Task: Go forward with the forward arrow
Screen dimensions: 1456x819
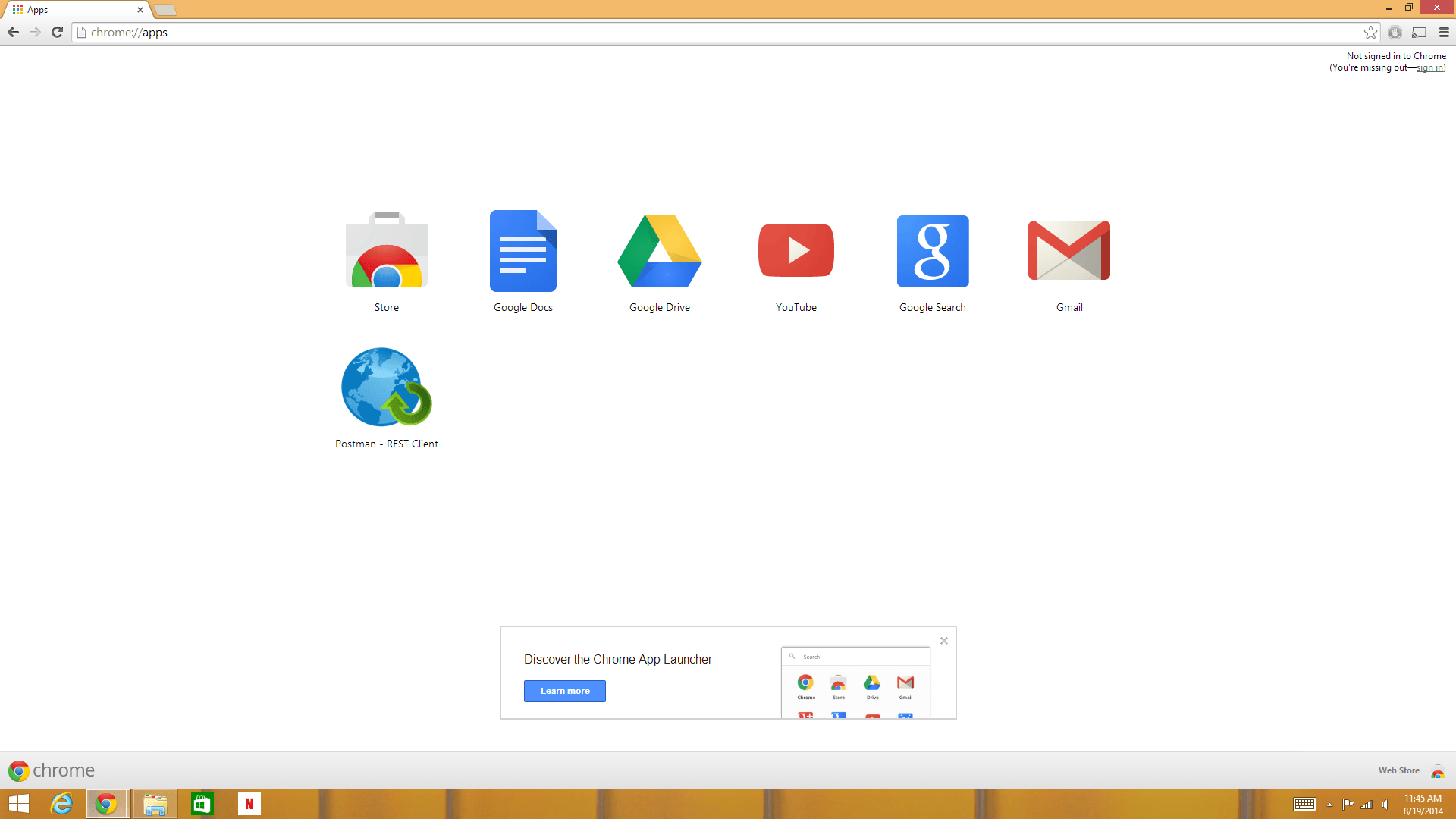Action: (x=35, y=32)
